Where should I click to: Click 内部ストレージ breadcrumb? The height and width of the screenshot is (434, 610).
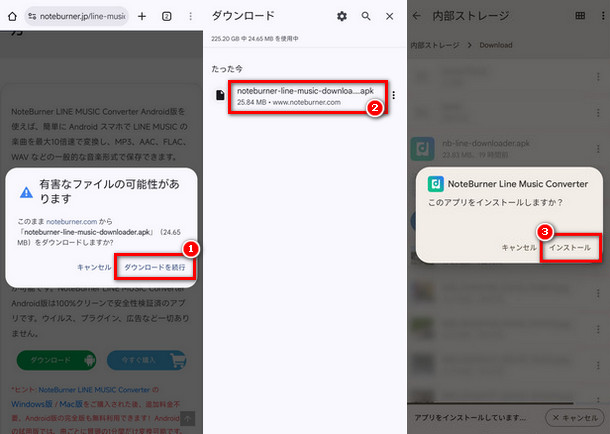435,45
